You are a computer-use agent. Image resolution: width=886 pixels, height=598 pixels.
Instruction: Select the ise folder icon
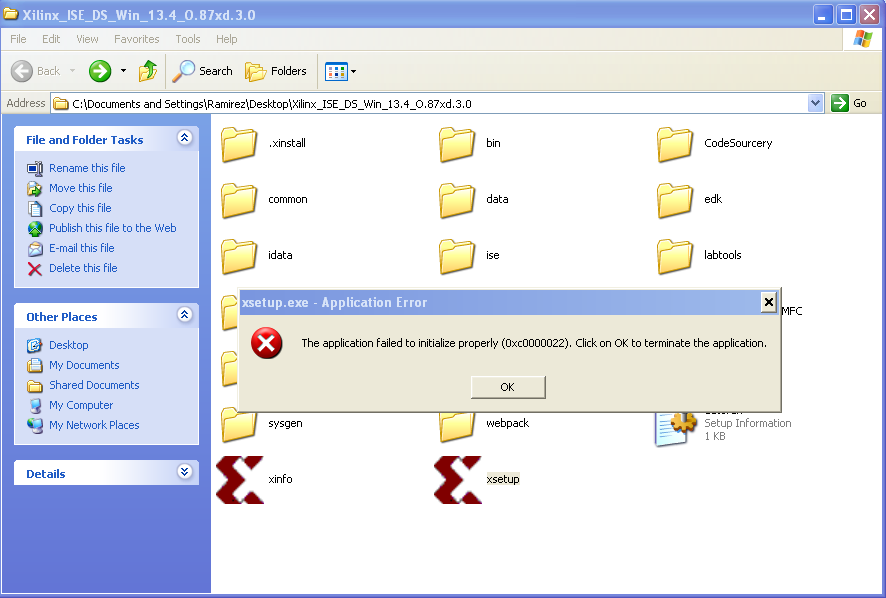click(x=457, y=256)
